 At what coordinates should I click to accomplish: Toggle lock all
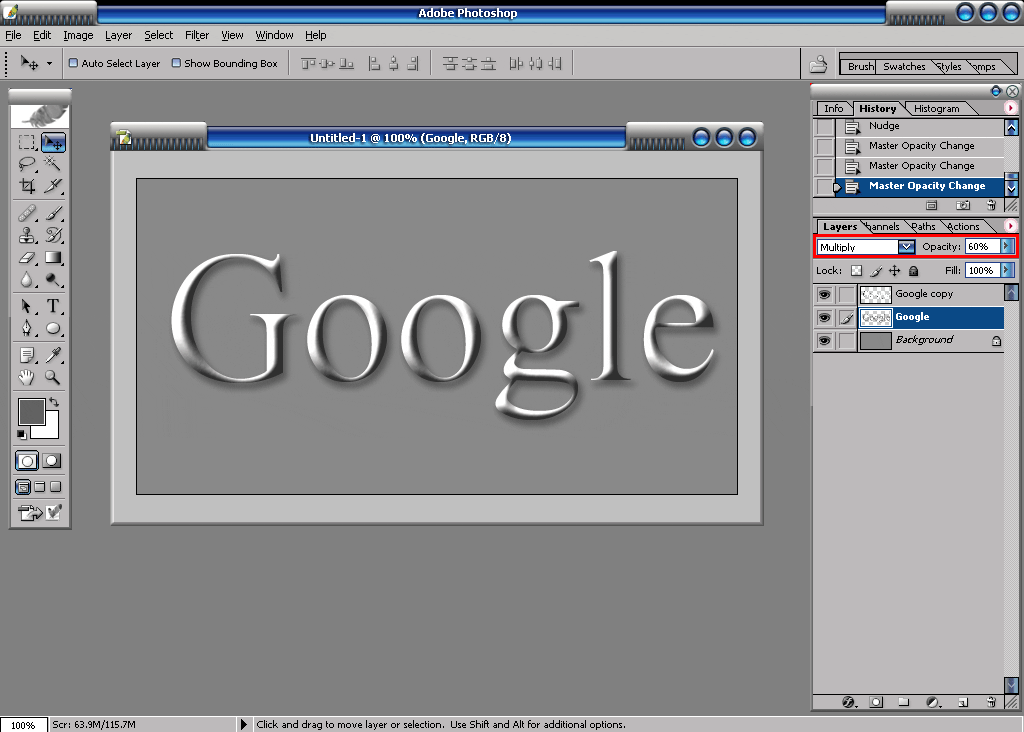914,270
